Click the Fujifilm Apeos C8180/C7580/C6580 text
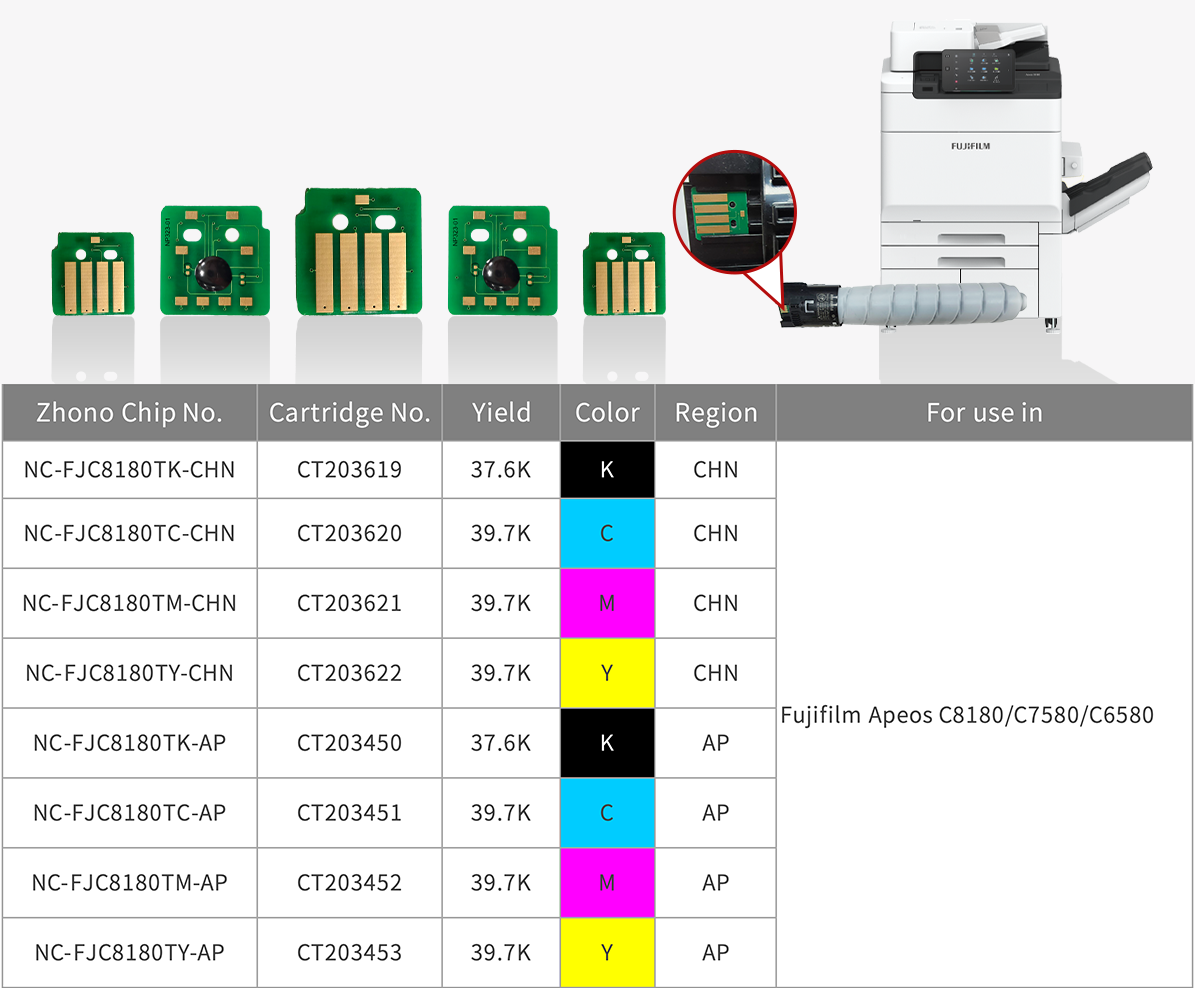Screen dimensions: 1195x988 coord(967,715)
